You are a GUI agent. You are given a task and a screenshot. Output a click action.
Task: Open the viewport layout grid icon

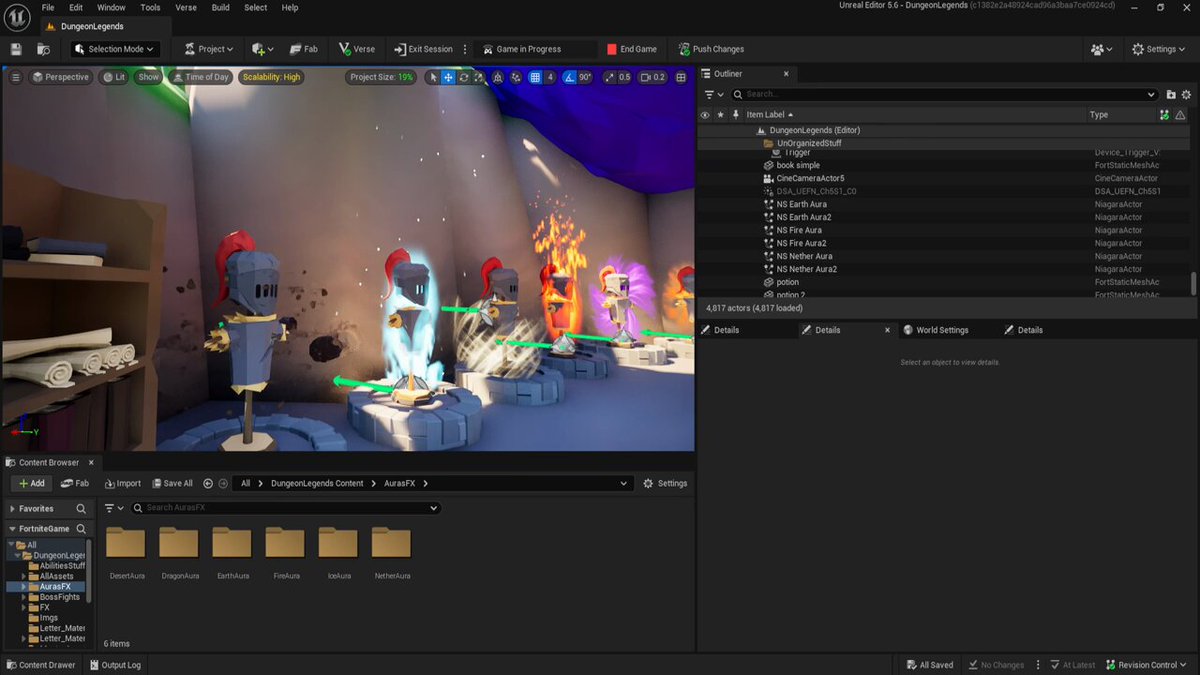pyautogui.click(x=681, y=77)
